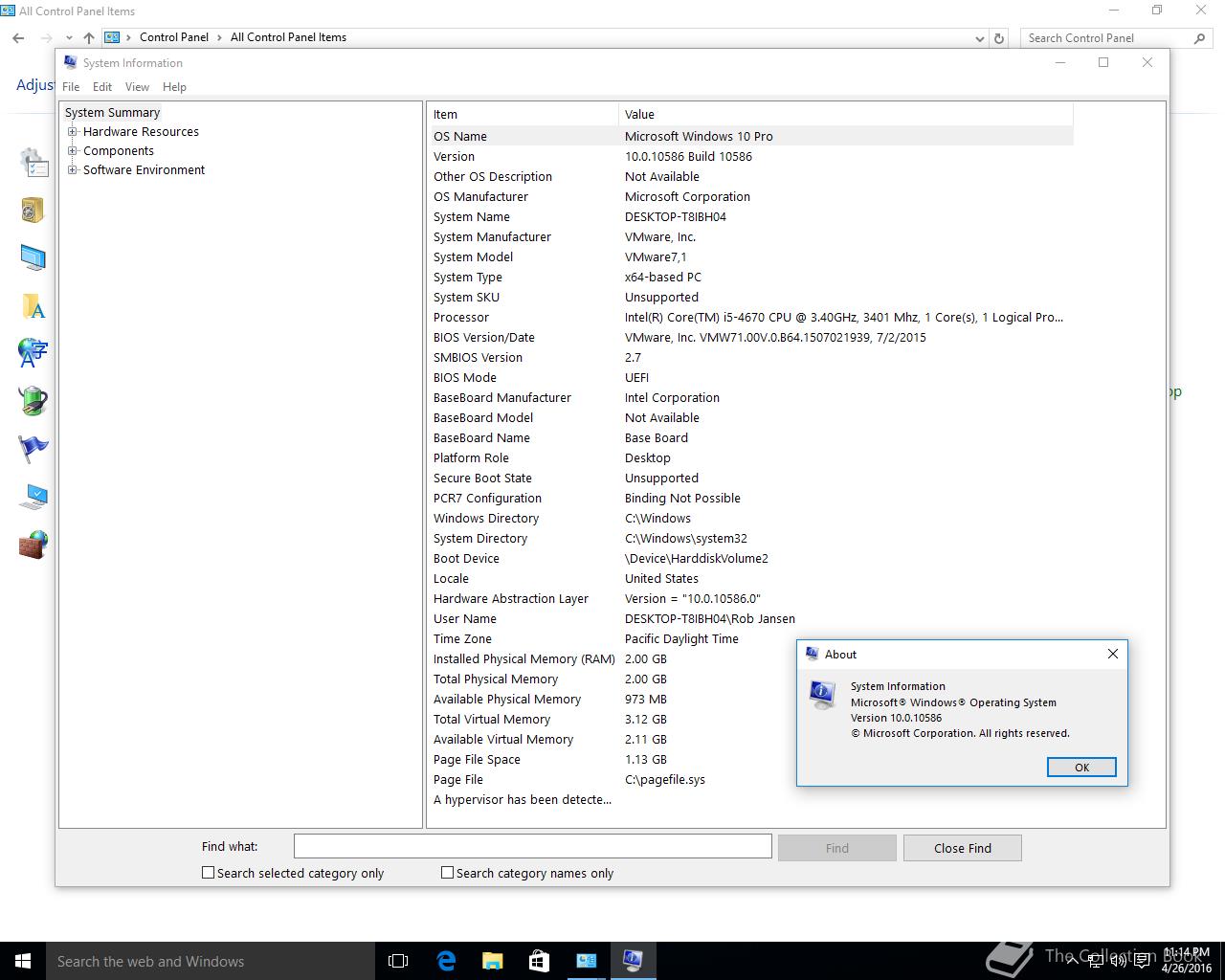
Task: Click All Control Panel Items breadcrumb
Action: coord(288,37)
